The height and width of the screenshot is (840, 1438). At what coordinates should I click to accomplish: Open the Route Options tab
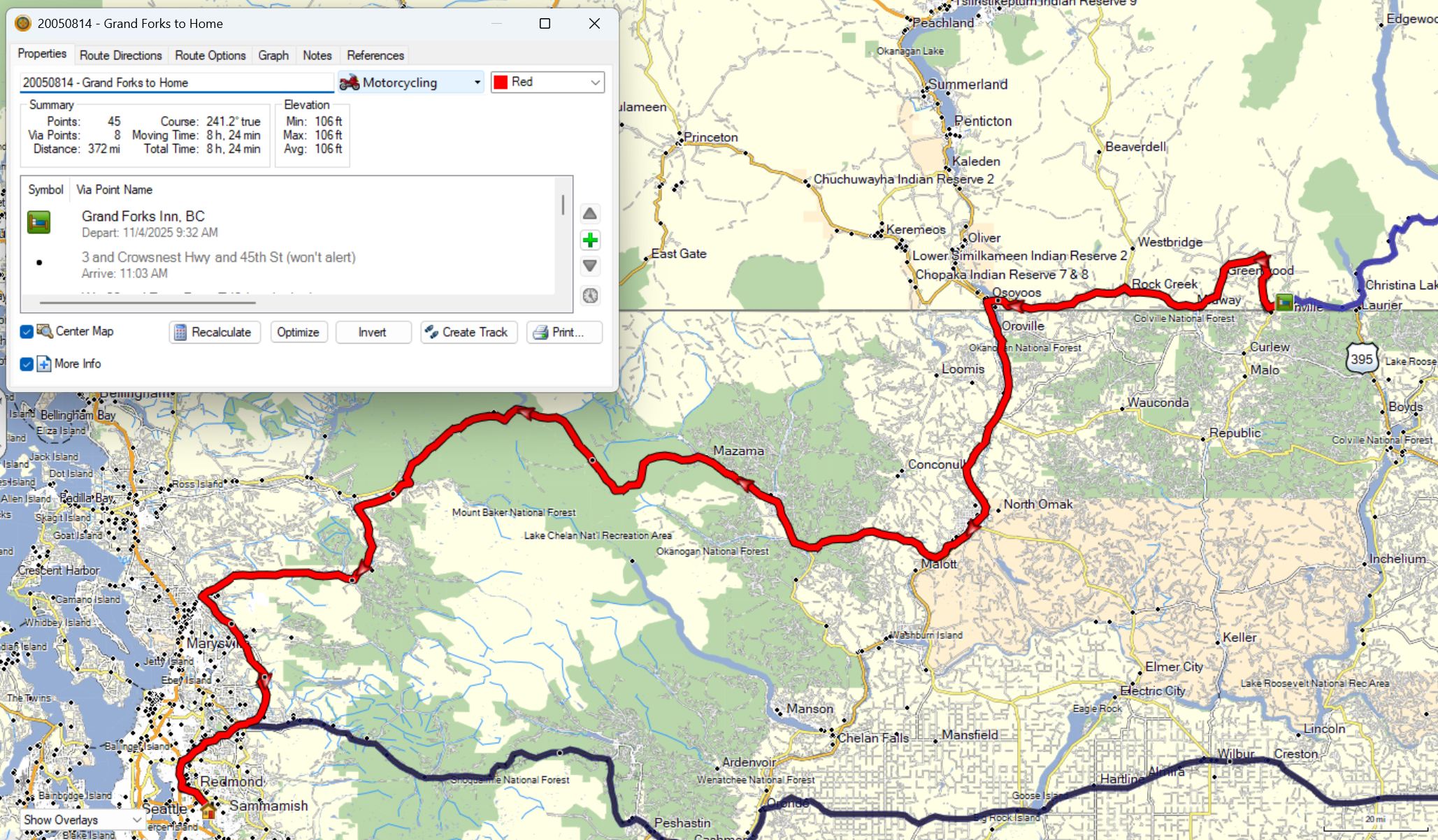coord(210,55)
